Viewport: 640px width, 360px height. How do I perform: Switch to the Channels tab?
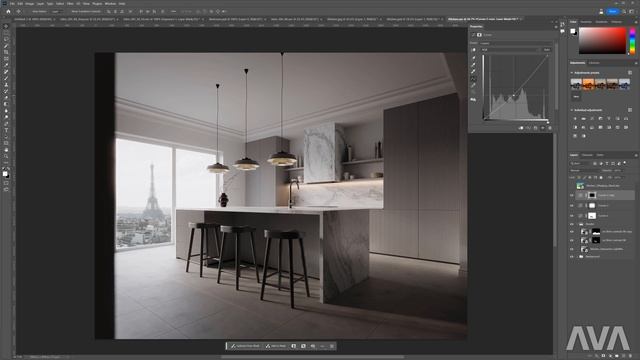coord(587,155)
